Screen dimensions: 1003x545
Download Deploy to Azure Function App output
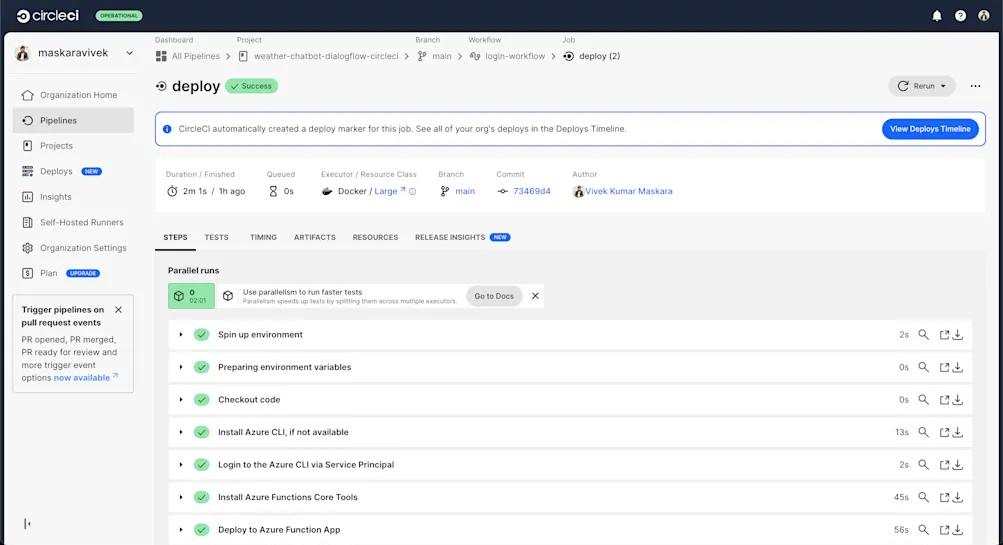[x=958, y=530]
